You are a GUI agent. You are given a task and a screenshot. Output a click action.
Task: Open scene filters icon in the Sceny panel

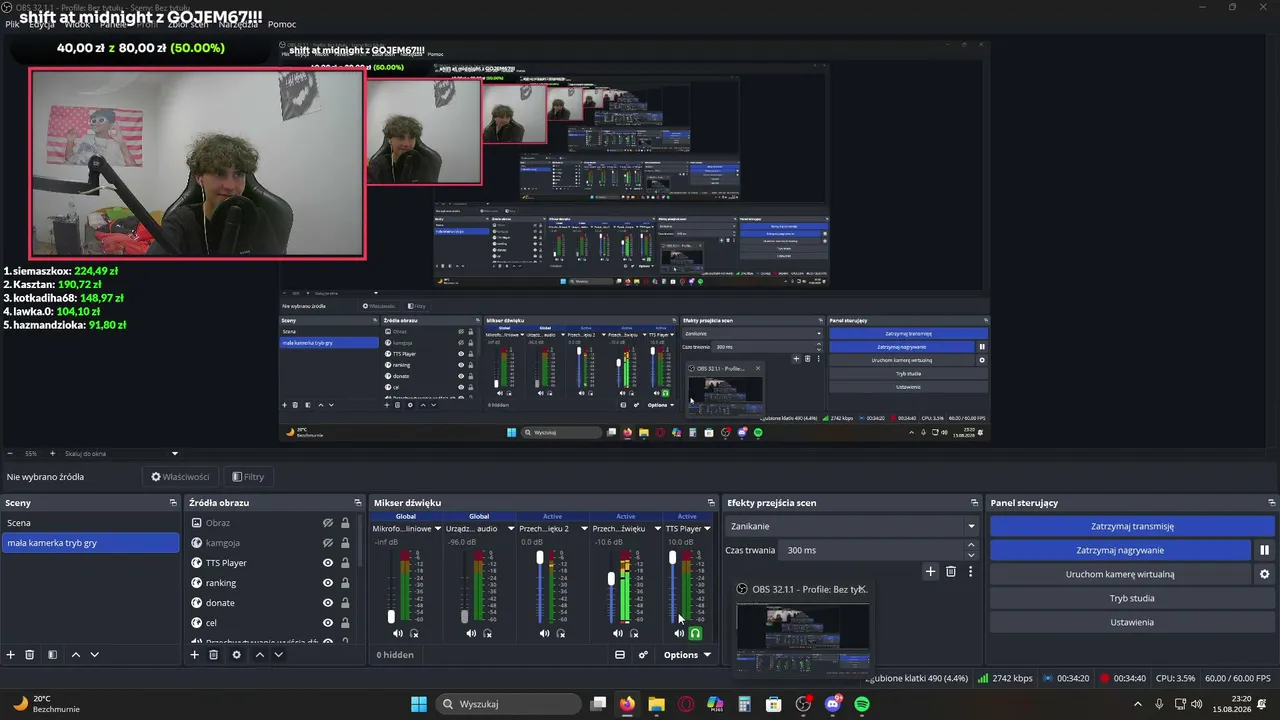tap(52, 655)
